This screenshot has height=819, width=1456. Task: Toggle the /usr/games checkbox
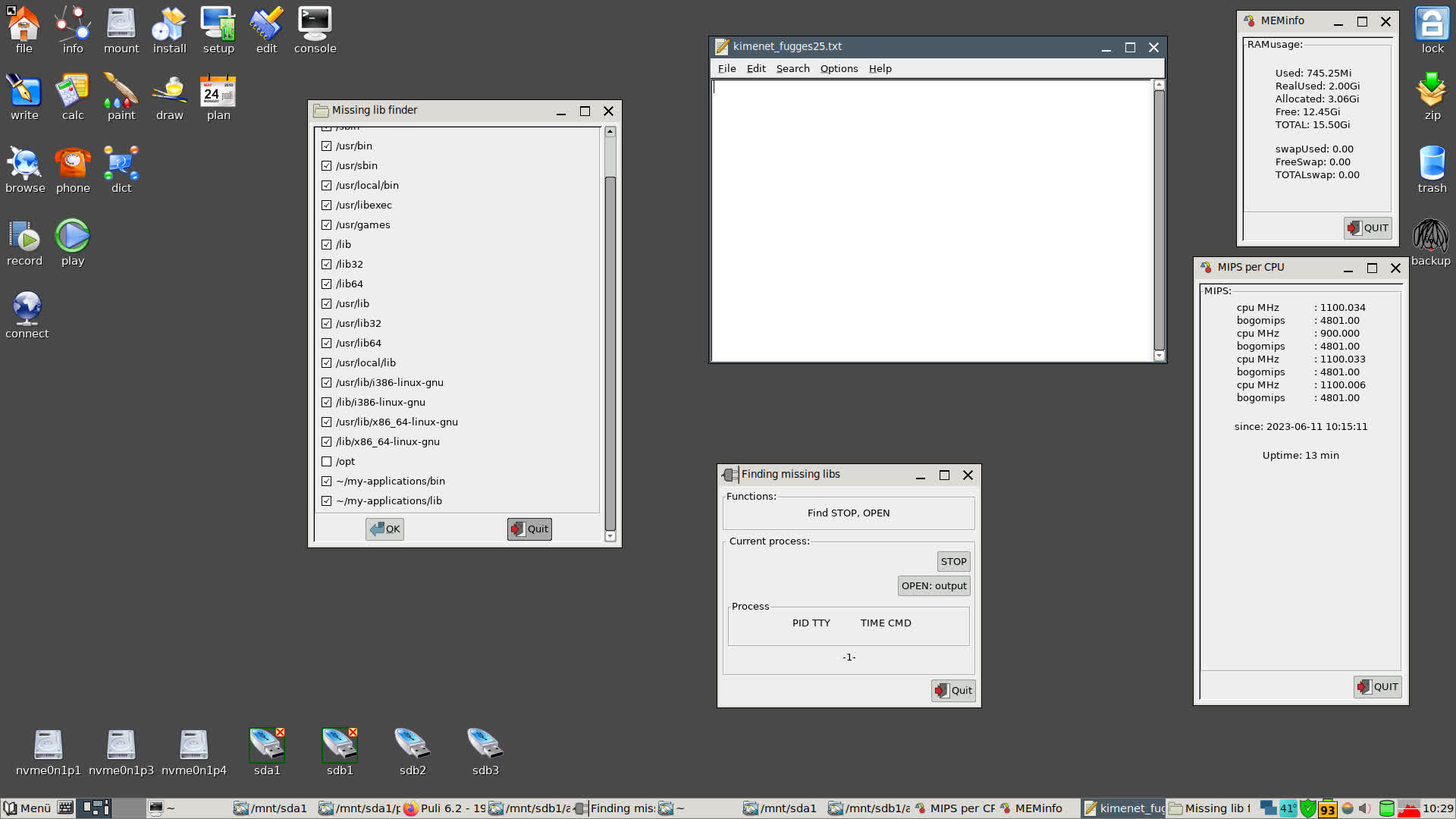326,224
